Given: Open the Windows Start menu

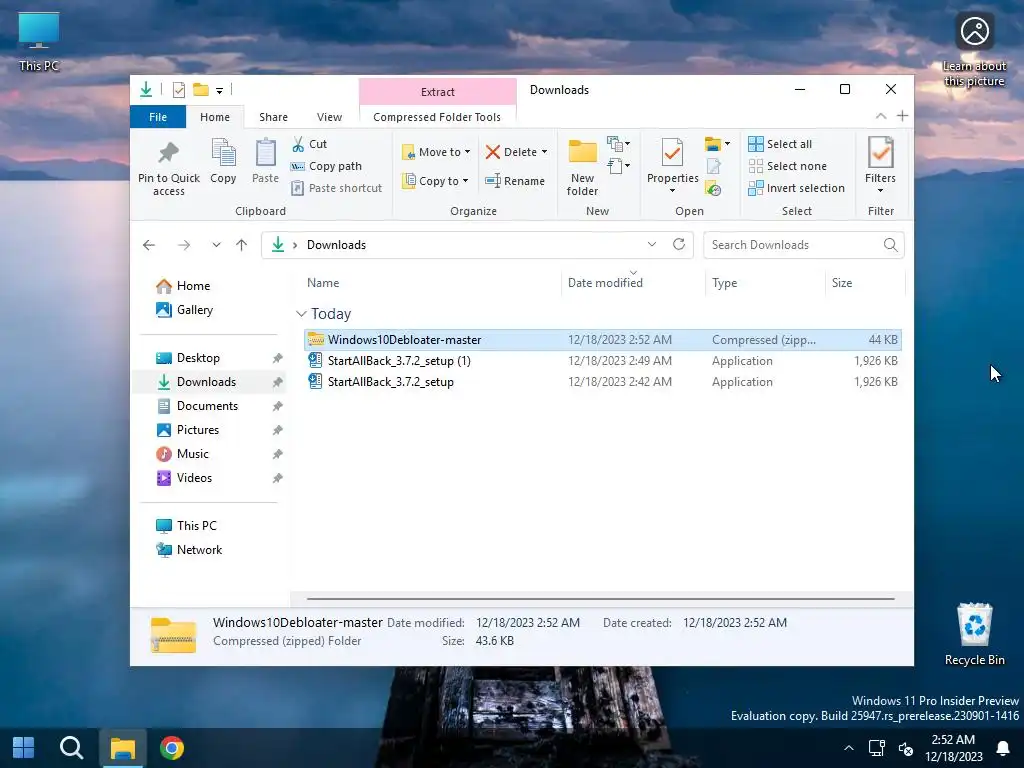Looking at the screenshot, I should [24, 748].
